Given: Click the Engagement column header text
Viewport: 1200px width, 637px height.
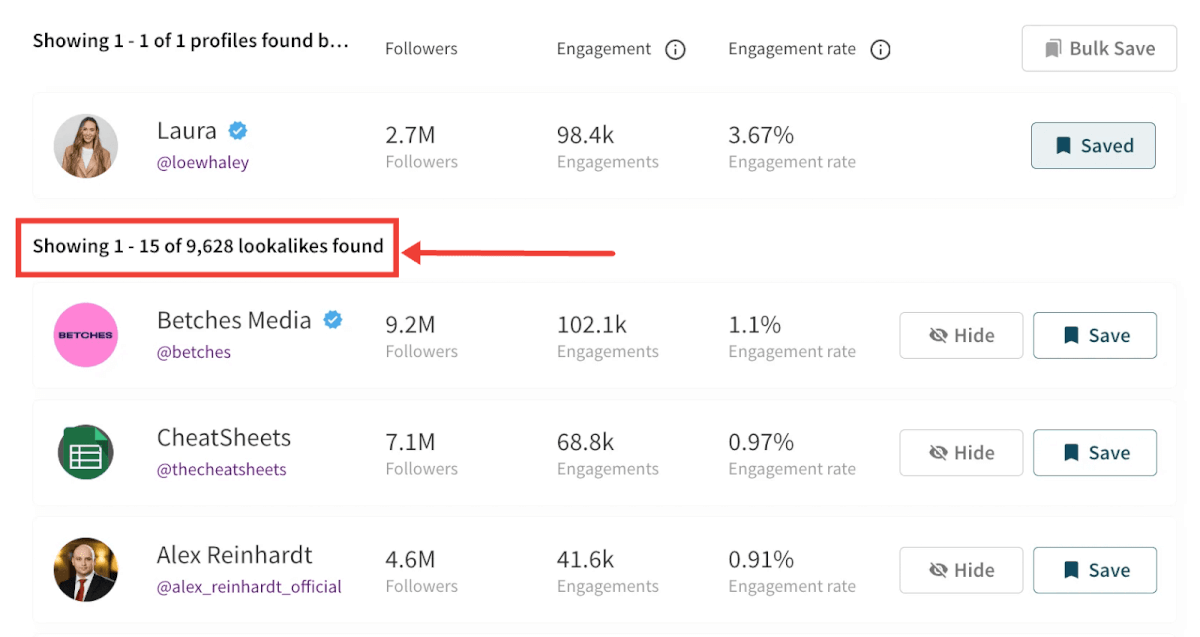Looking at the screenshot, I should pos(604,49).
